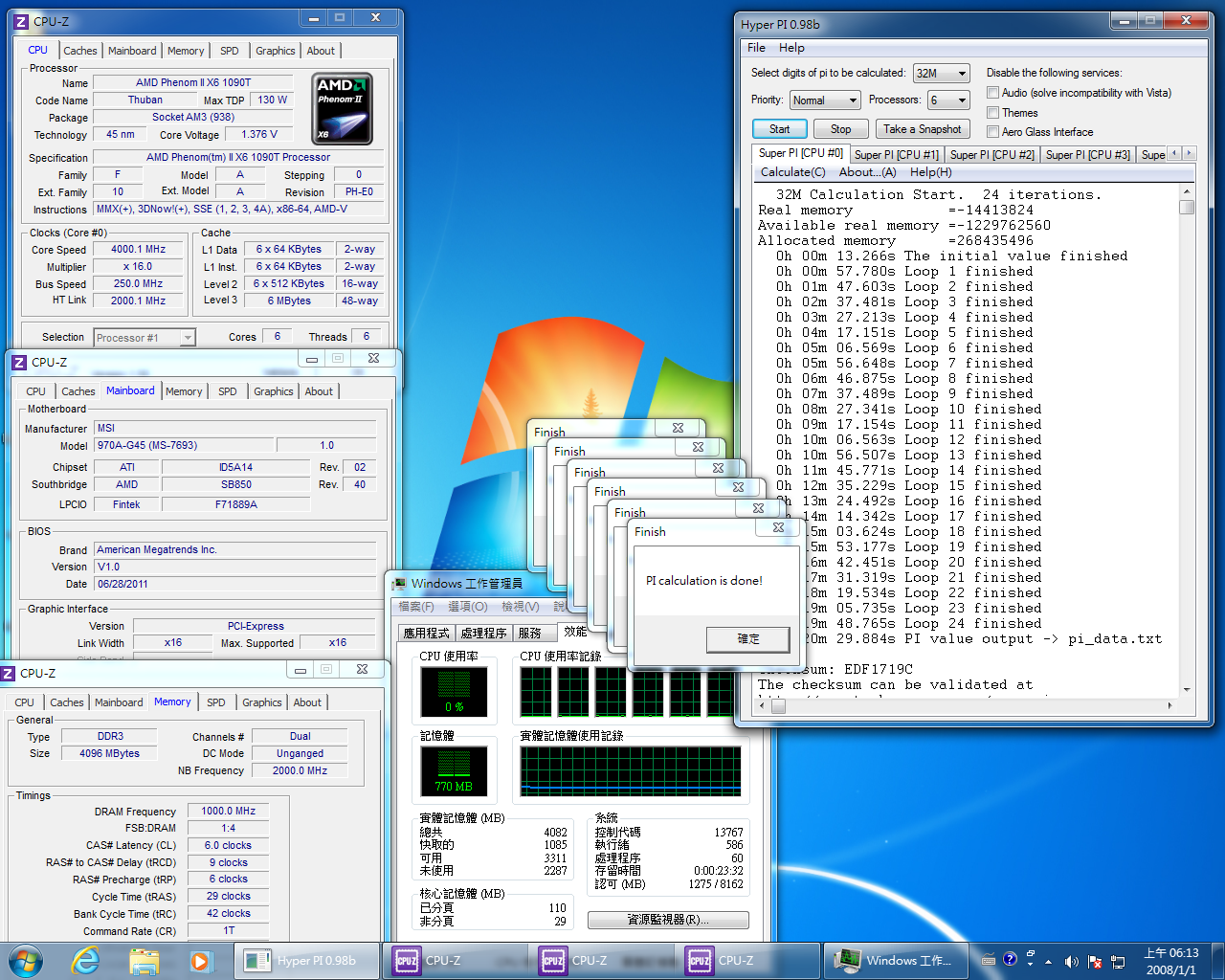Open 資源監視器(R)... from Task Manager
Image resolution: width=1225 pixels, height=980 pixels.
pos(668,920)
